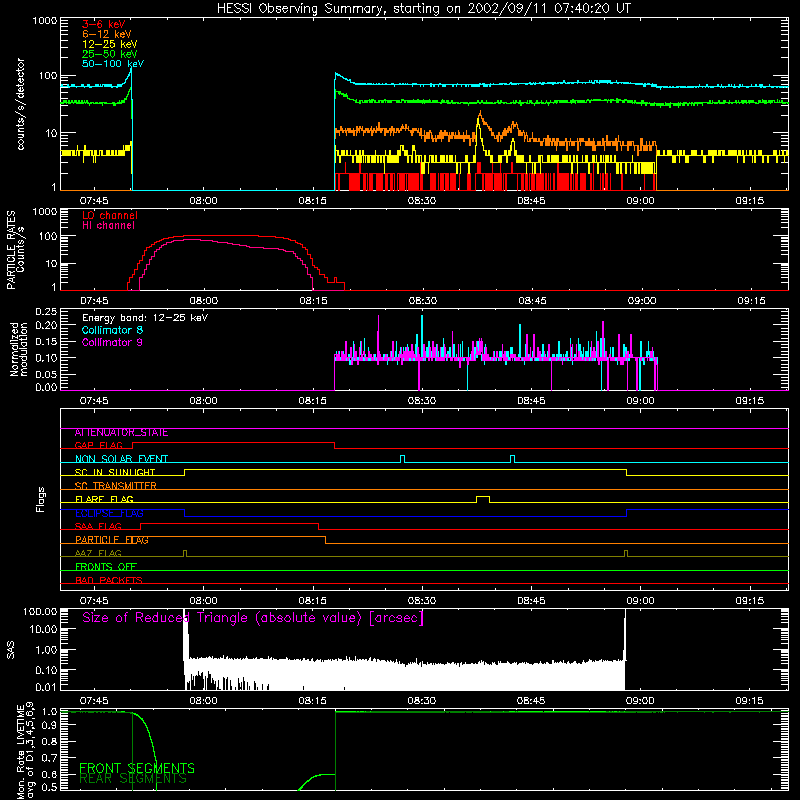
Task: Select the 25-50 keV legend label
Action: pyautogui.click(x=110, y=54)
